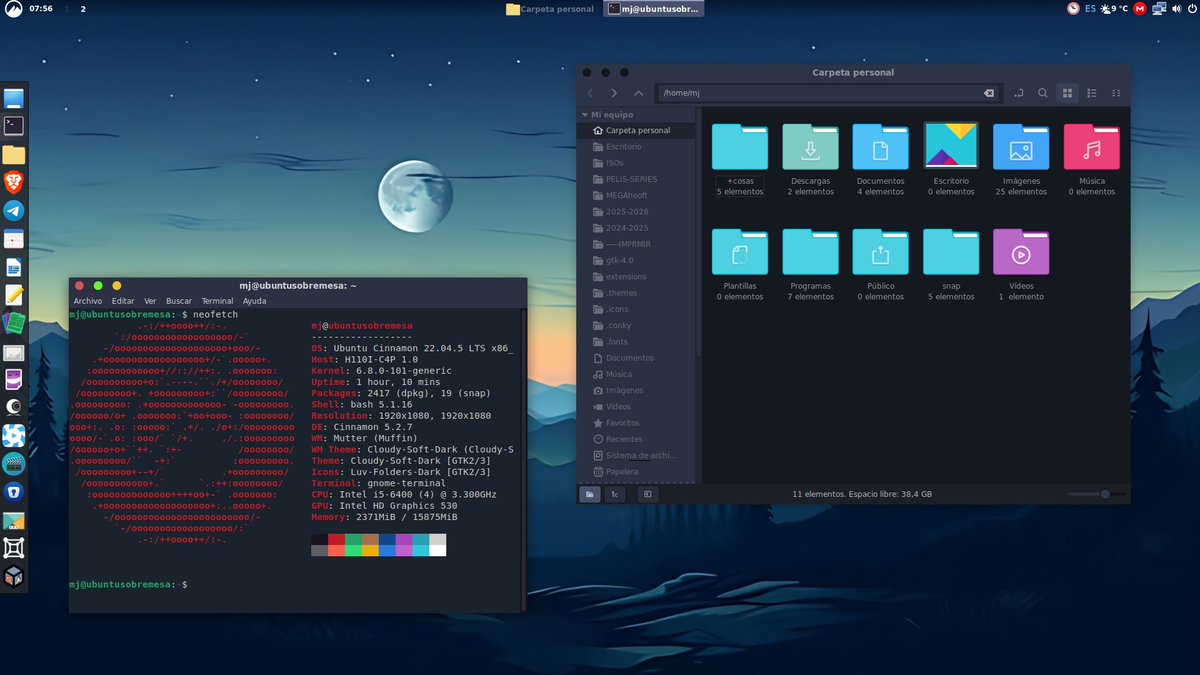Screen dimensions: 1200x675
Task: Select the Programas folder
Action: tap(810, 265)
